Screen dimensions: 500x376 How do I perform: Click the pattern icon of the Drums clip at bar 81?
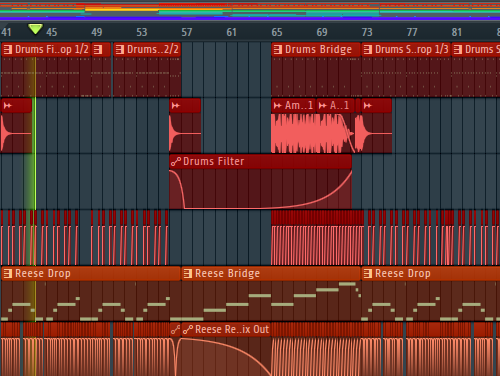click(x=458, y=50)
